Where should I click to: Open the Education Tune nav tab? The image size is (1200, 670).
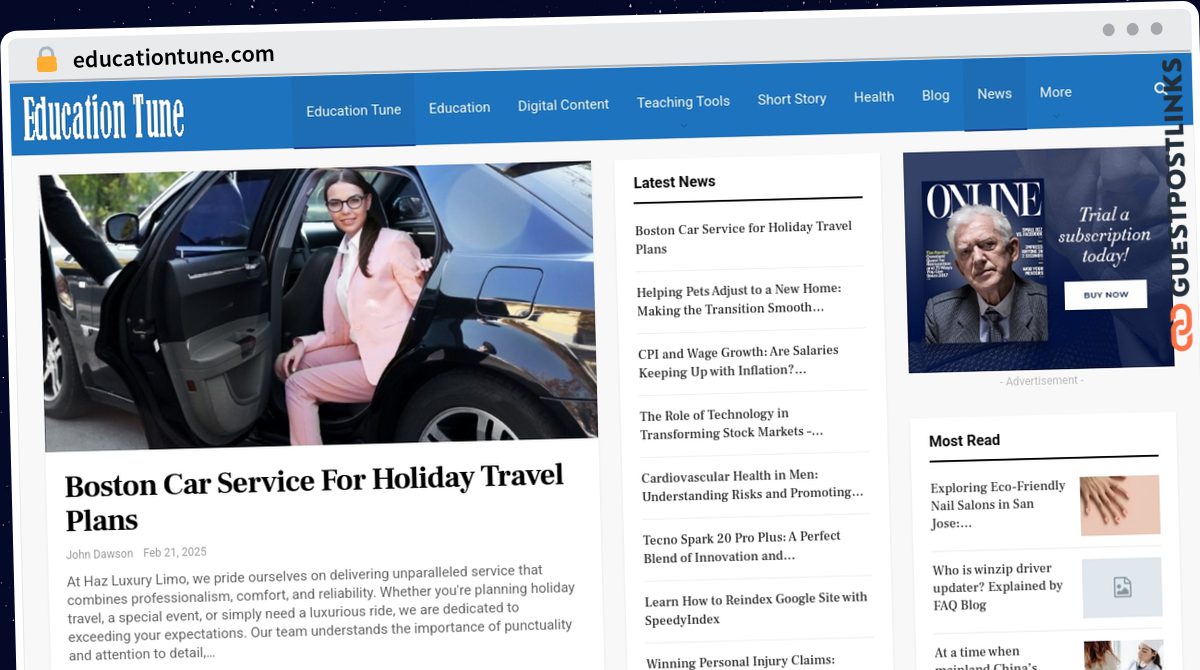click(x=353, y=111)
